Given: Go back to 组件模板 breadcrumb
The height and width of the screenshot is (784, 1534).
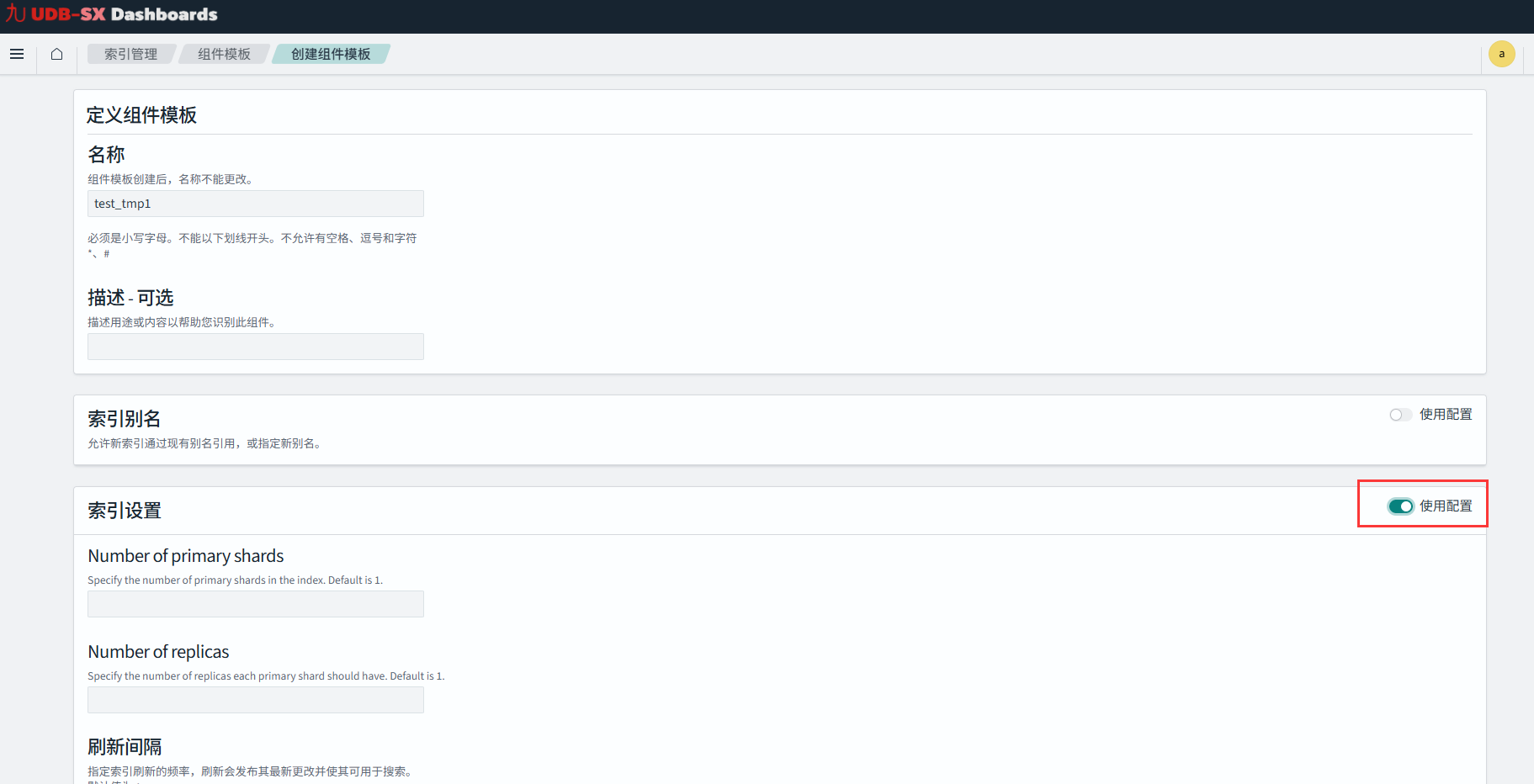Looking at the screenshot, I should 224,54.
